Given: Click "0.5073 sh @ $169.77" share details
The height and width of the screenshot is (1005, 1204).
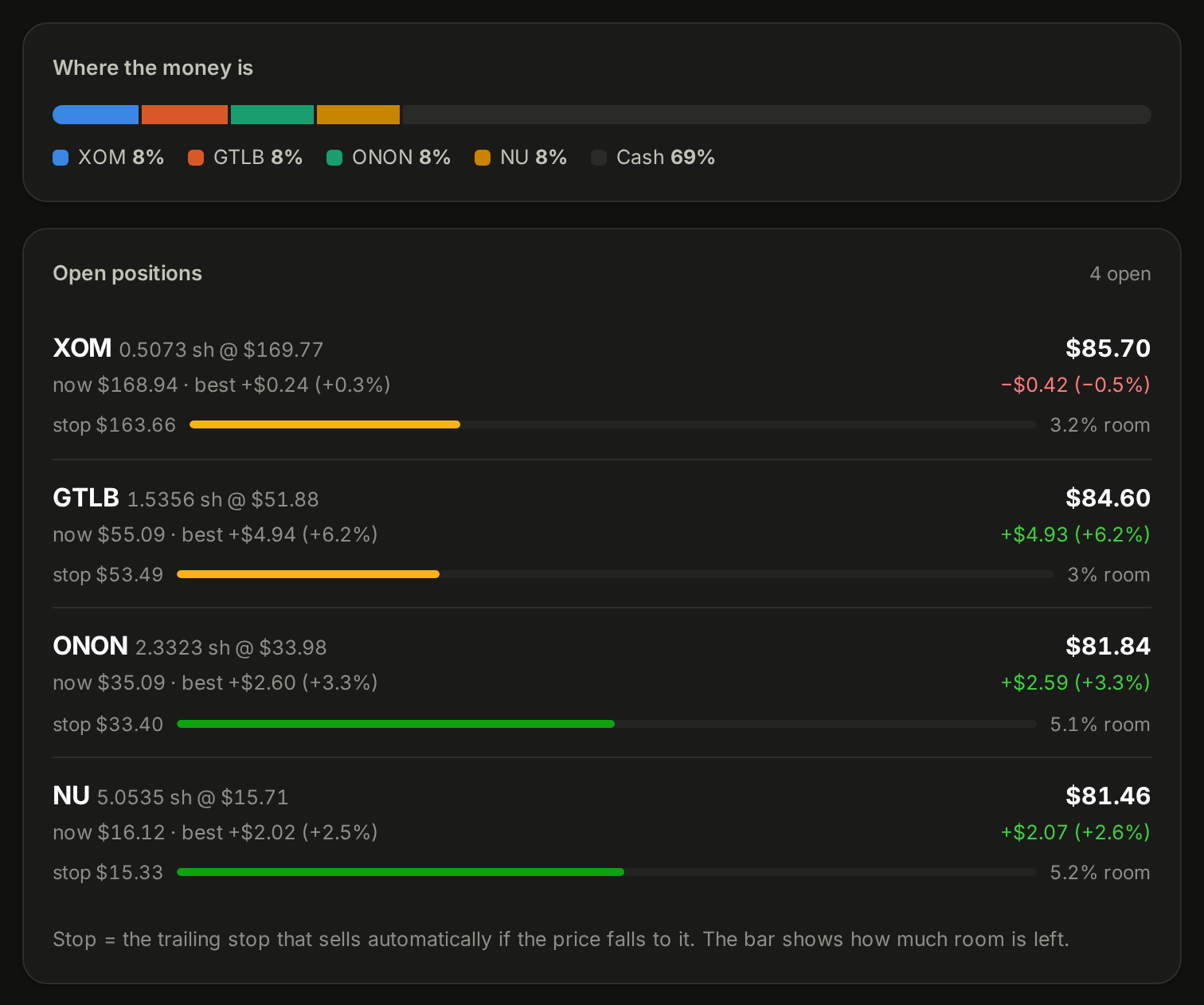Looking at the screenshot, I should pyautogui.click(x=221, y=350).
